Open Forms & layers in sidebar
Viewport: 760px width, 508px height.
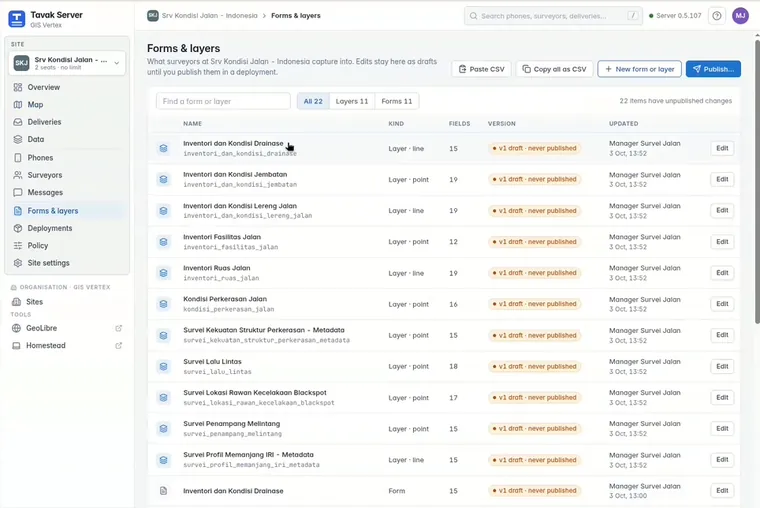tap(67, 211)
